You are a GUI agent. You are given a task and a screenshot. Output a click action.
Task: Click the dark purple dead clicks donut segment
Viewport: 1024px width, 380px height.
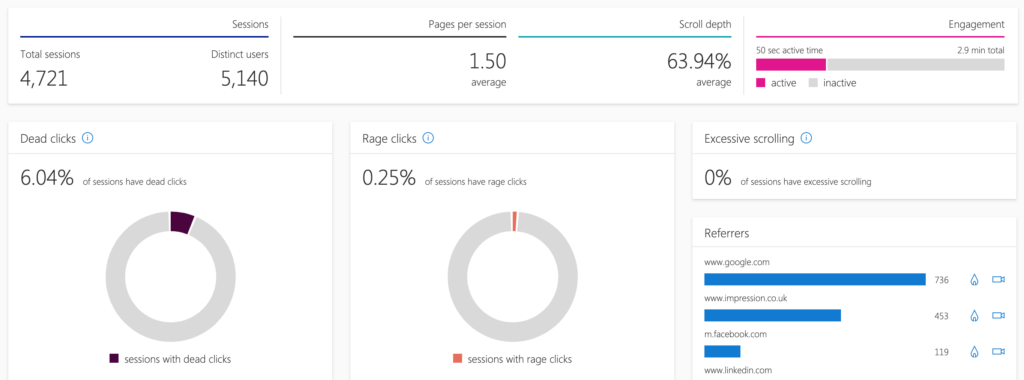click(x=182, y=223)
